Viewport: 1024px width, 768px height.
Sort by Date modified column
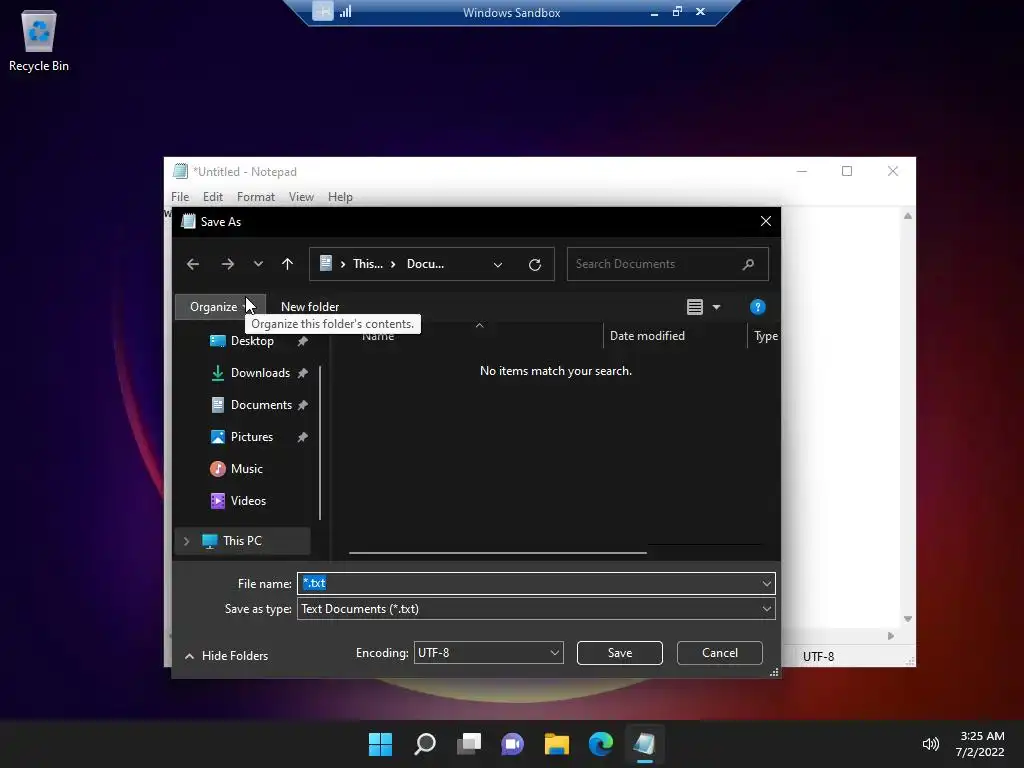tap(647, 336)
